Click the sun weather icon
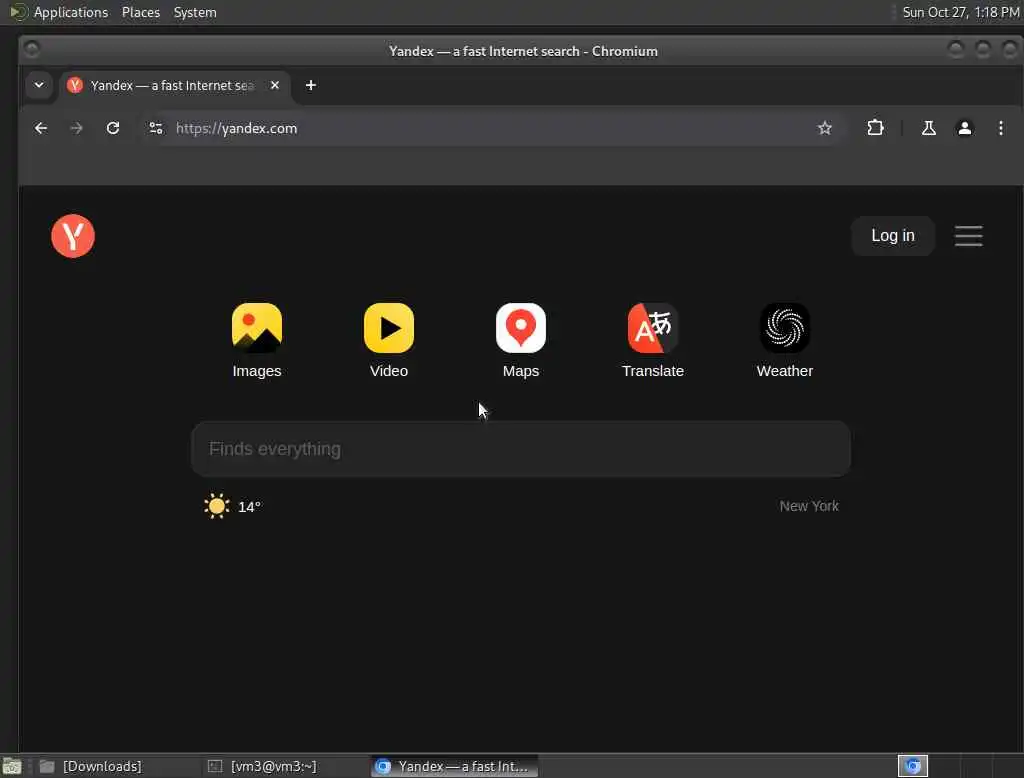 (216, 506)
